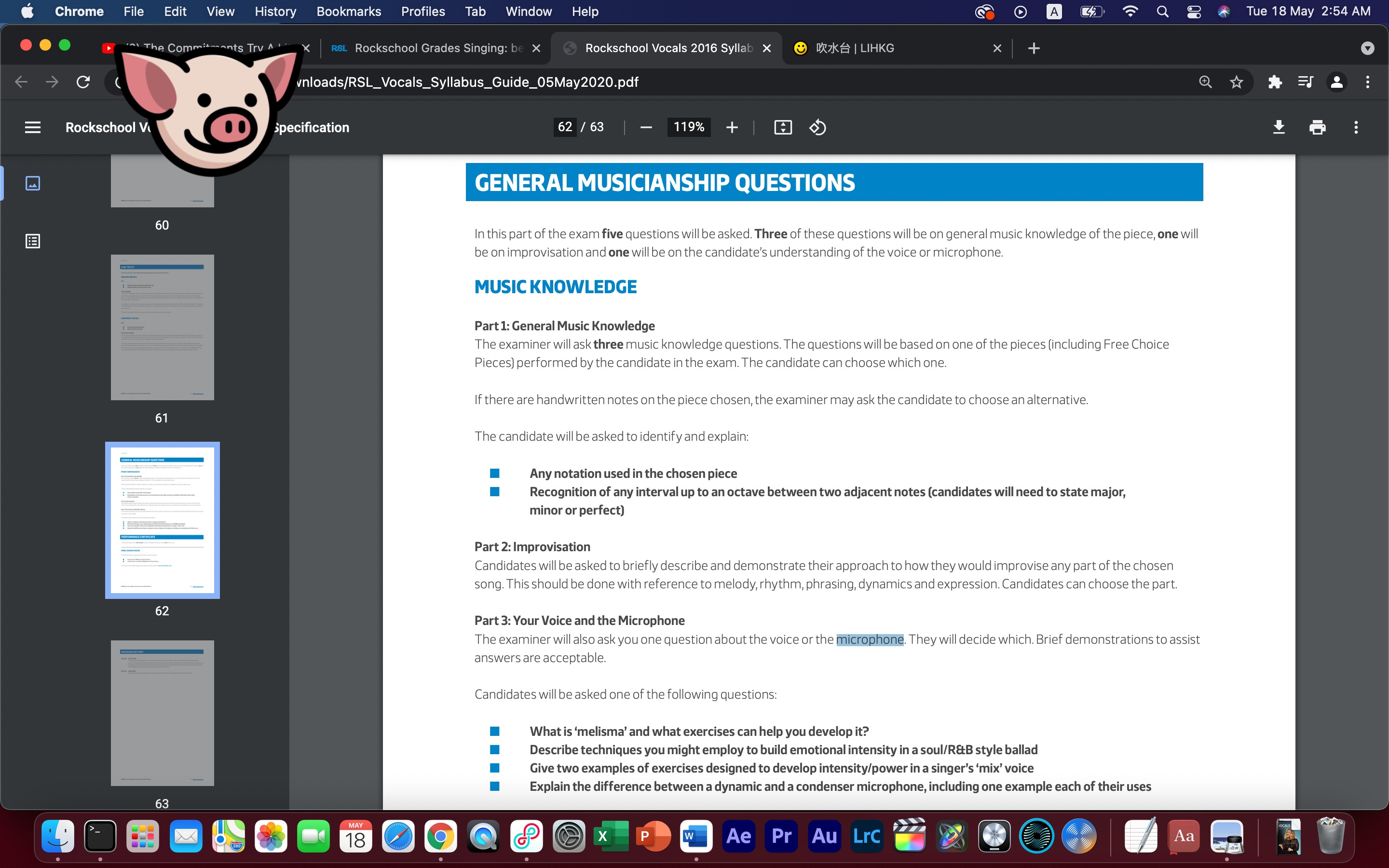Zoom out the PDF with minus
Image resolution: width=1389 pixels, height=868 pixels.
646,127
